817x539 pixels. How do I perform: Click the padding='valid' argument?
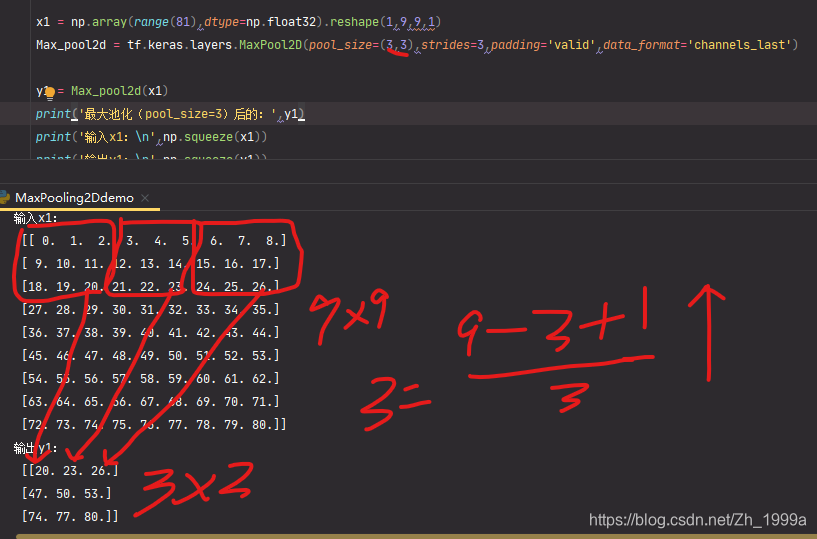coord(543,45)
